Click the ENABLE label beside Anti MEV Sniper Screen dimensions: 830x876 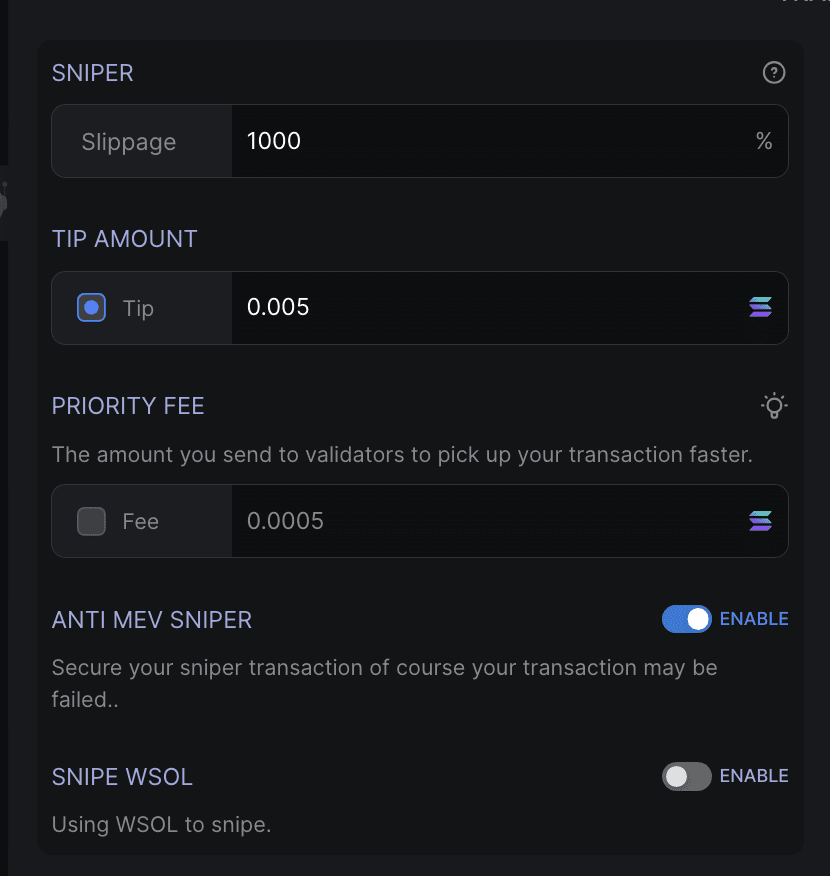(x=754, y=619)
